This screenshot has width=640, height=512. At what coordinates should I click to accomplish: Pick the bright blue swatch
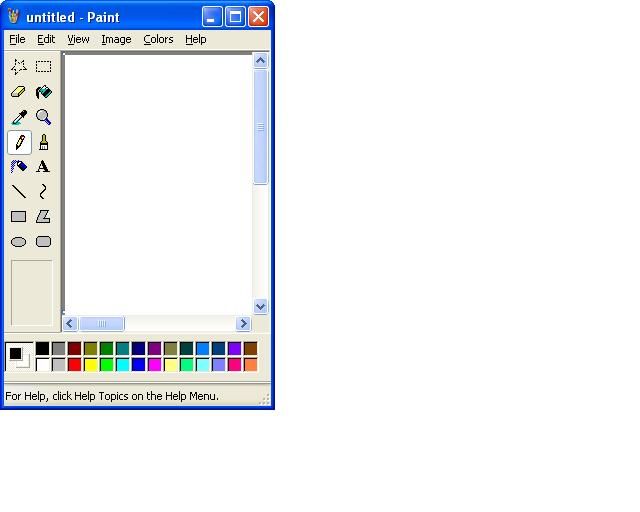click(138, 365)
